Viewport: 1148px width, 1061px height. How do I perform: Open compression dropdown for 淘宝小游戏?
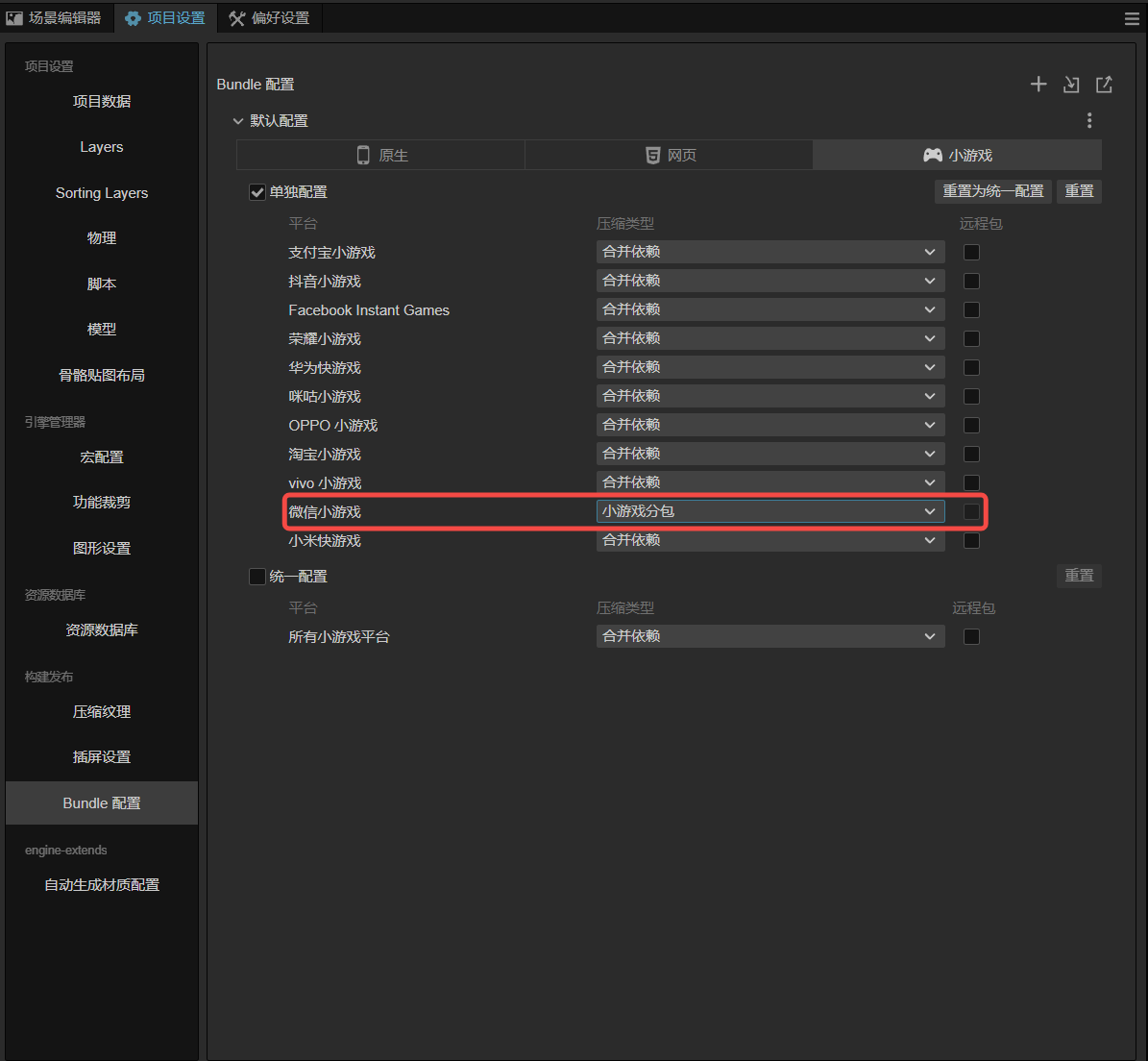pyautogui.click(x=770, y=454)
